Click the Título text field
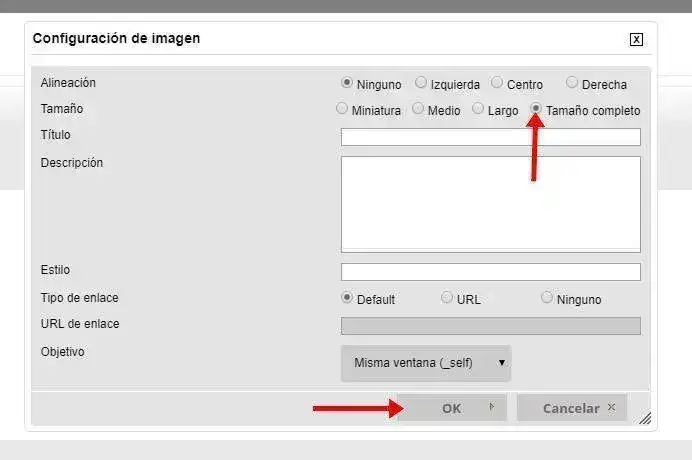This screenshot has height=460, width=692. click(490, 137)
